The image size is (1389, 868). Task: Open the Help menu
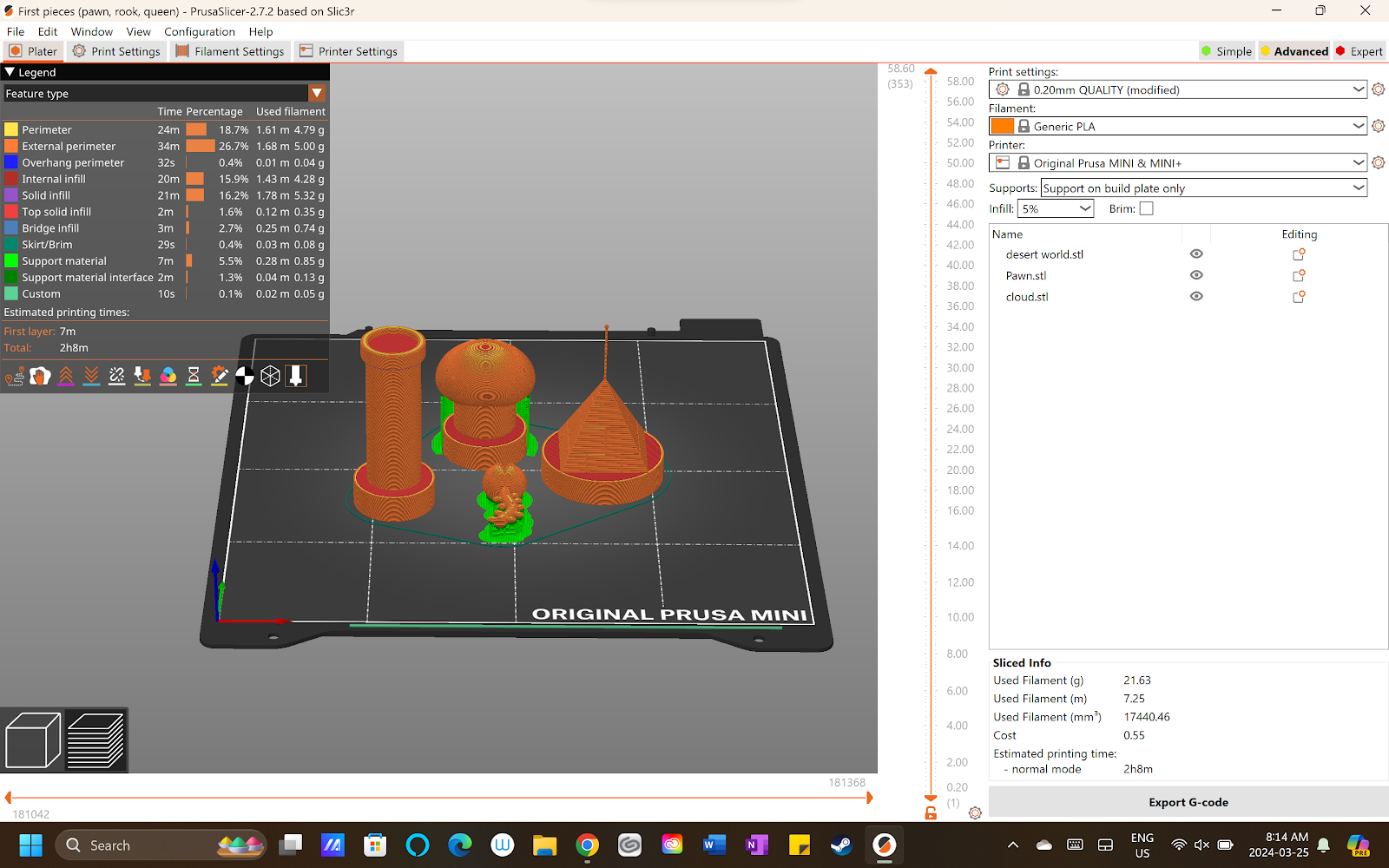260,31
